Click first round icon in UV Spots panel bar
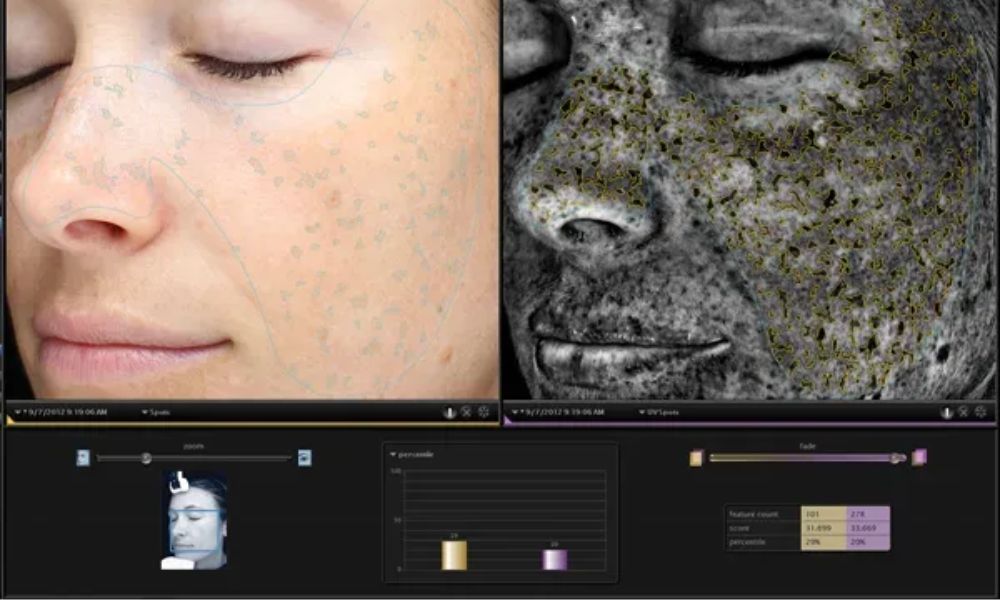Screen dimensions: 1000x600 click(946, 412)
